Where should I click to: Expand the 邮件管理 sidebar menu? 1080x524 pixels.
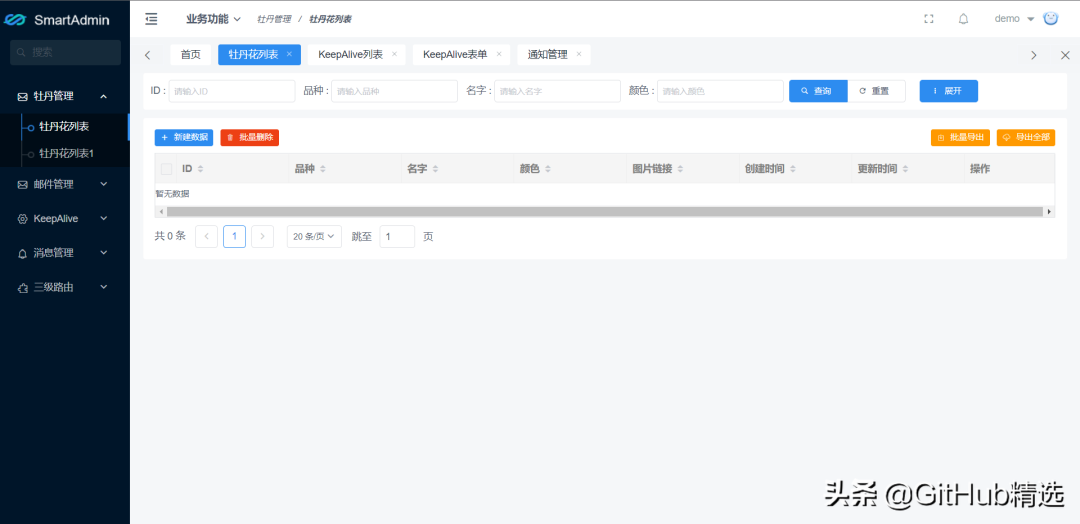pyautogui.click(x=65, y=184)
